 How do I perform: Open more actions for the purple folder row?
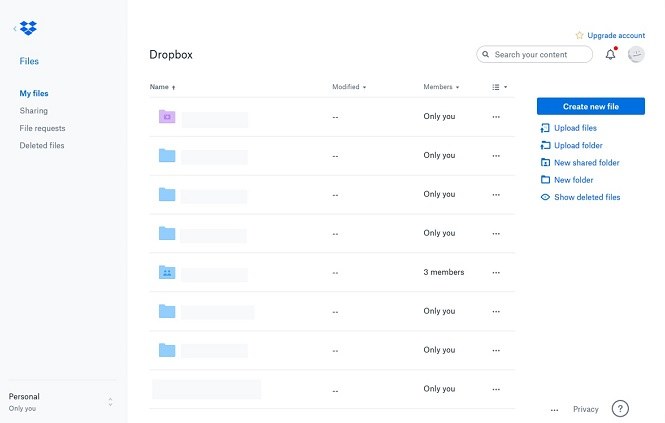(x=496, y=117)
